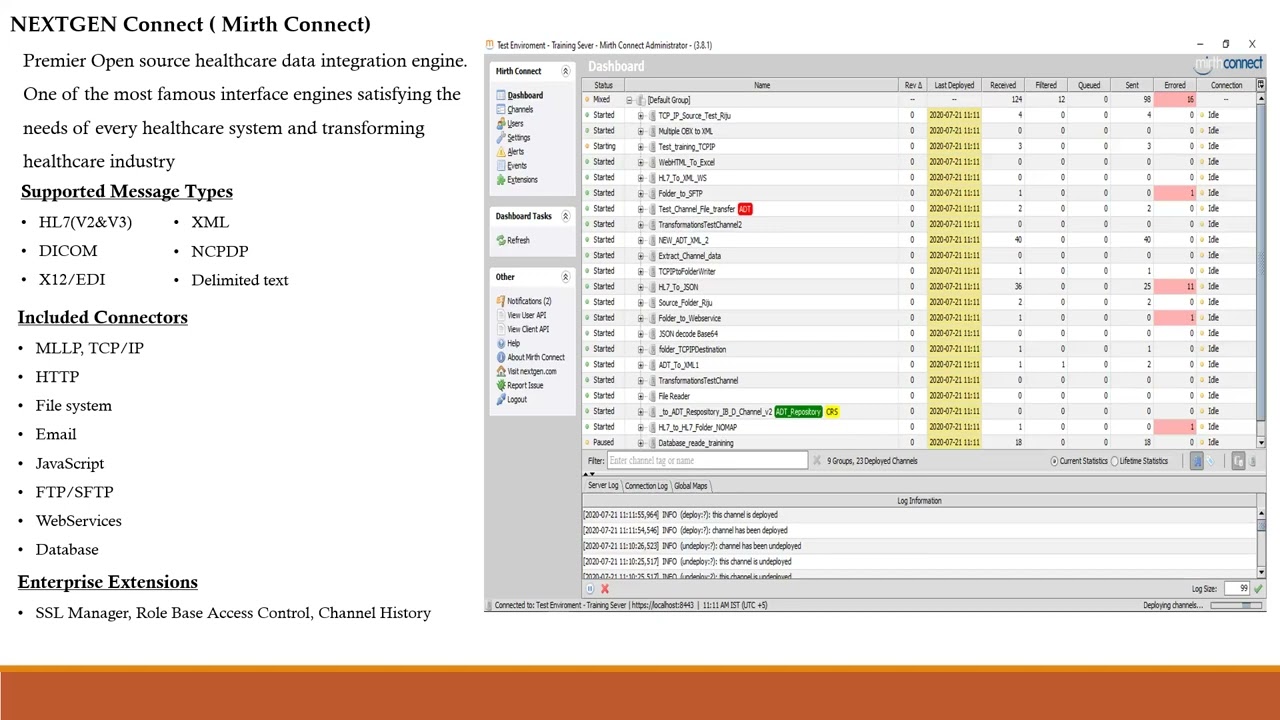Click the log panel vertical scrollbar

coord(1261,544)
